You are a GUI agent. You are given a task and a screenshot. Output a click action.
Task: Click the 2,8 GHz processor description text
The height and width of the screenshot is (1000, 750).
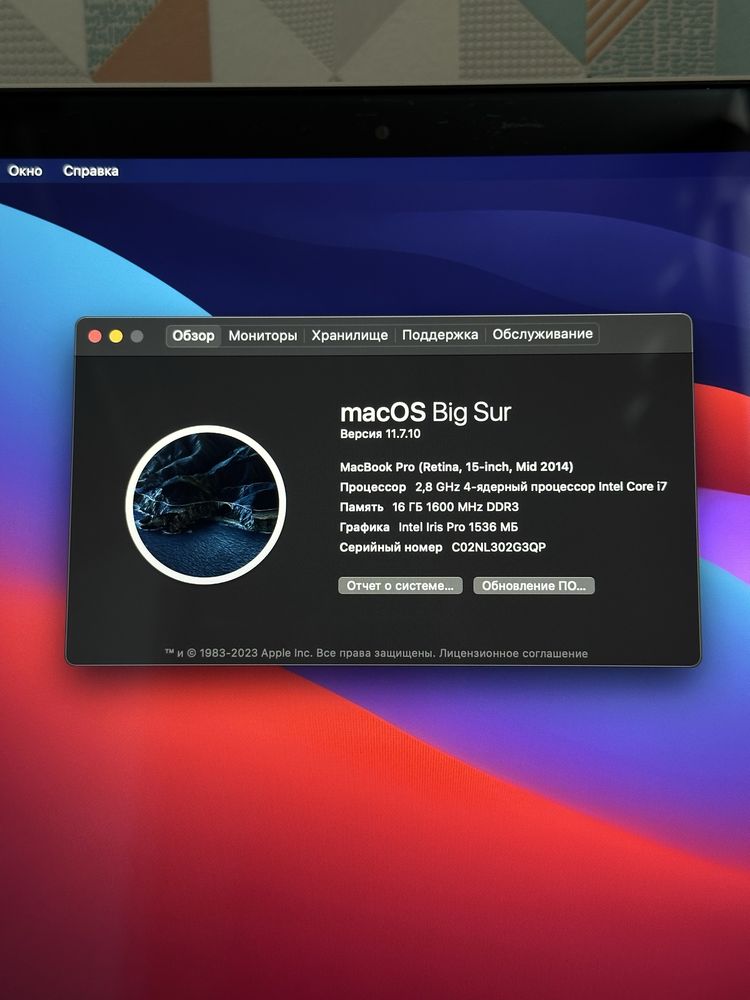[541, 487]
